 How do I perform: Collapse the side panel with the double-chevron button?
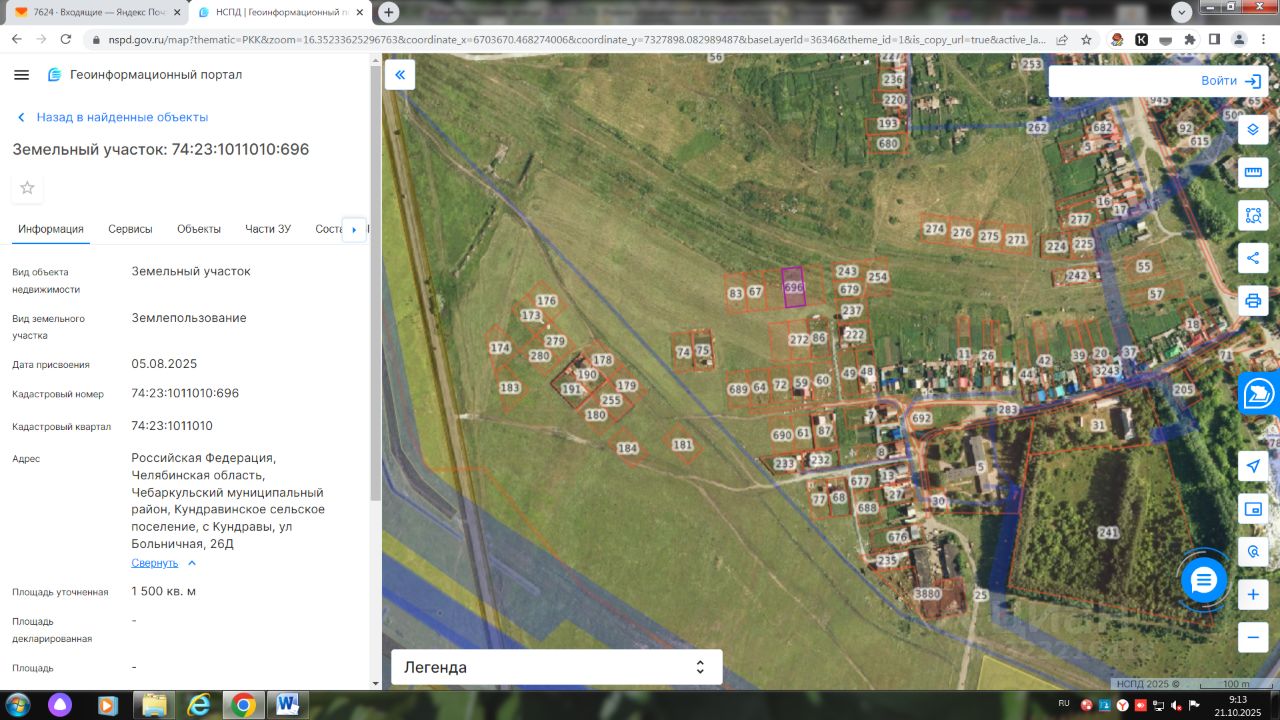(x=400, y=75)
